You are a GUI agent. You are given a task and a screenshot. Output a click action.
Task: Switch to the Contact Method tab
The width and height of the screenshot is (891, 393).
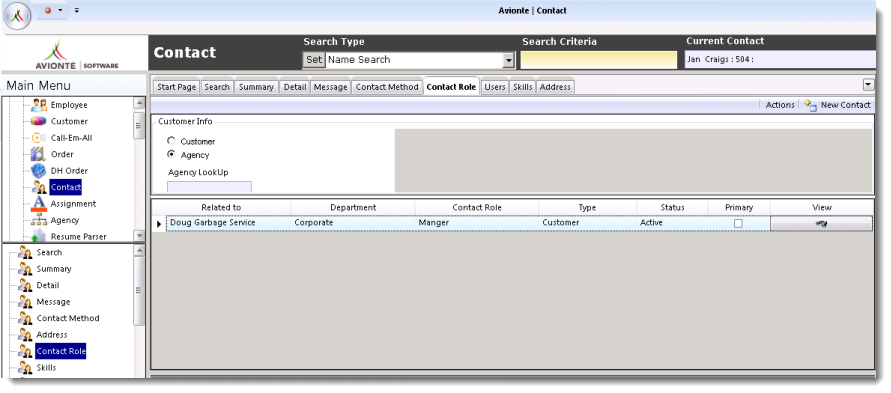[x=387, y=87]
